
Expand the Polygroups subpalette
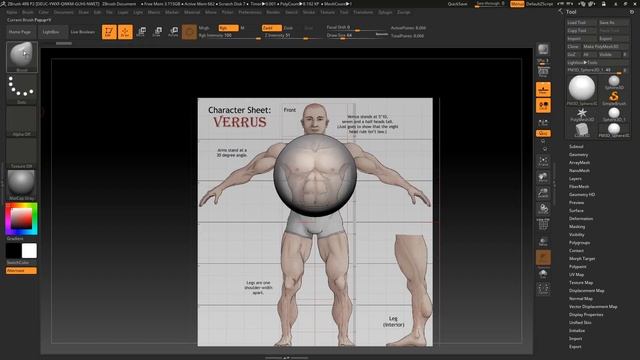pyautogui.click(x=579, y=242)
